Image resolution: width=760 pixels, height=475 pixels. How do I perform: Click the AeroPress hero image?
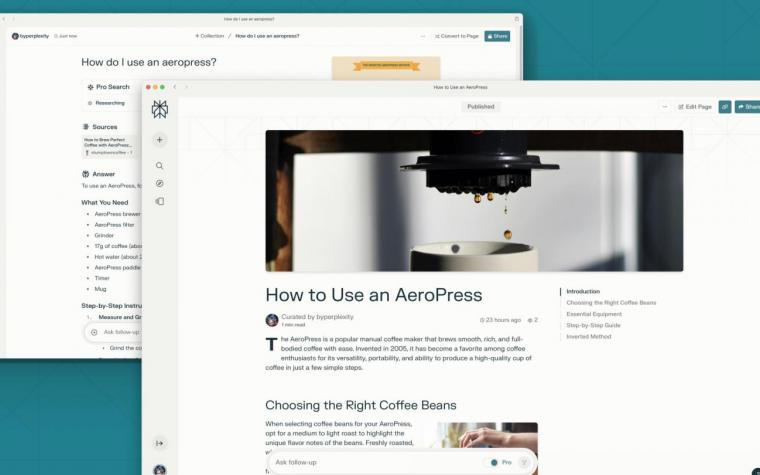click(474, 201)
